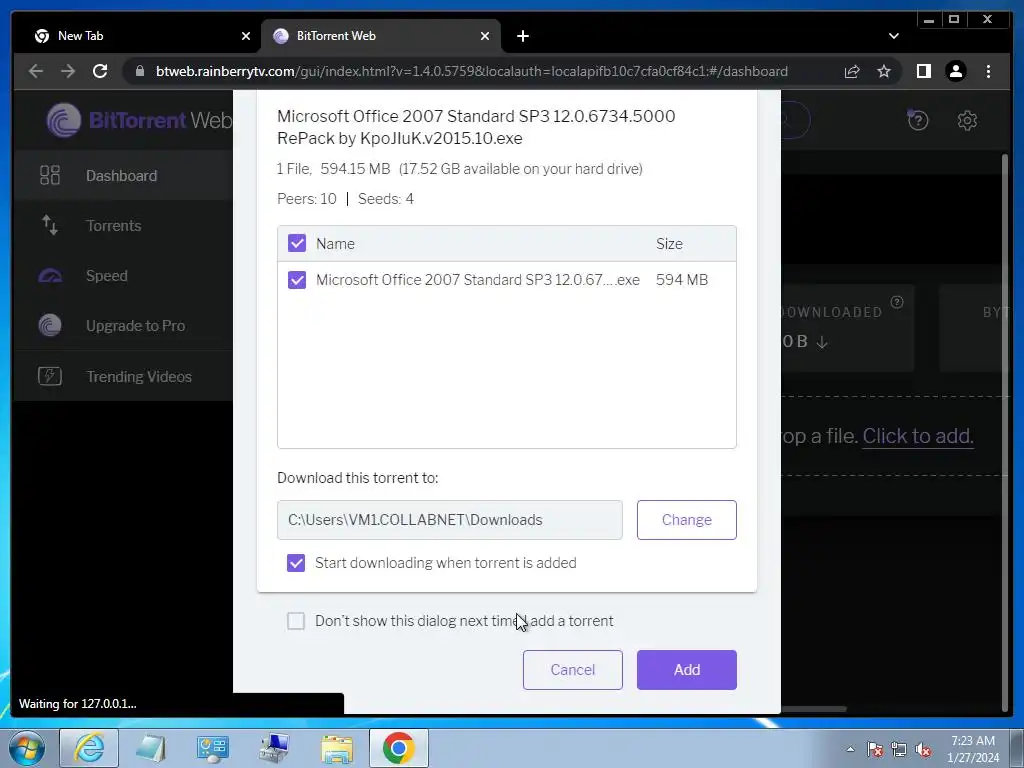Viewport: 1024px width, 768px height.
Task: Click the Seeds: 4 text
Action: (385, 199)
